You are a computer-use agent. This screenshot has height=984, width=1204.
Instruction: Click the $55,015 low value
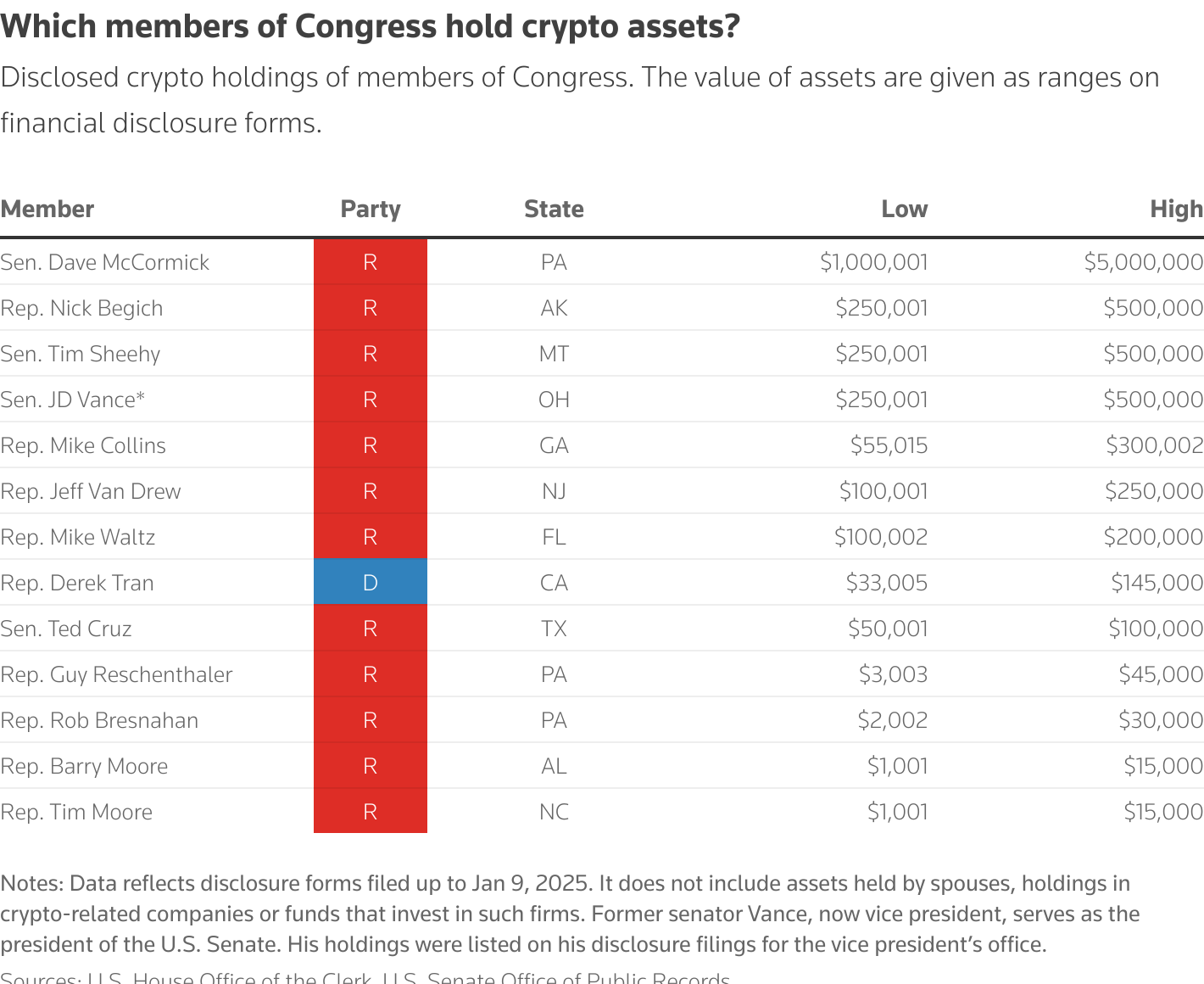click(x=889, y=445)
